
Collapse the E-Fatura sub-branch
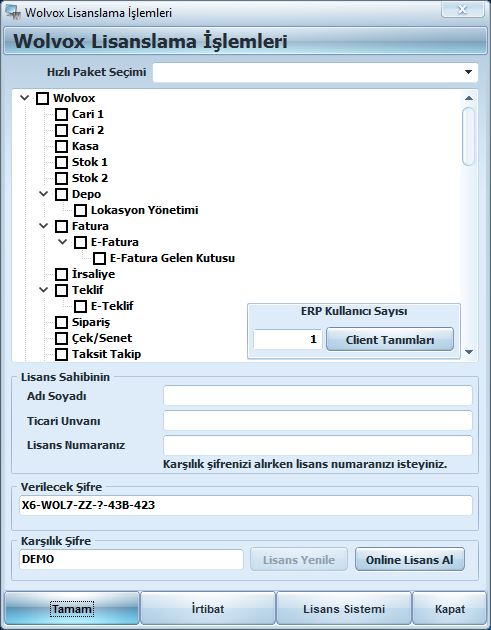62,241
